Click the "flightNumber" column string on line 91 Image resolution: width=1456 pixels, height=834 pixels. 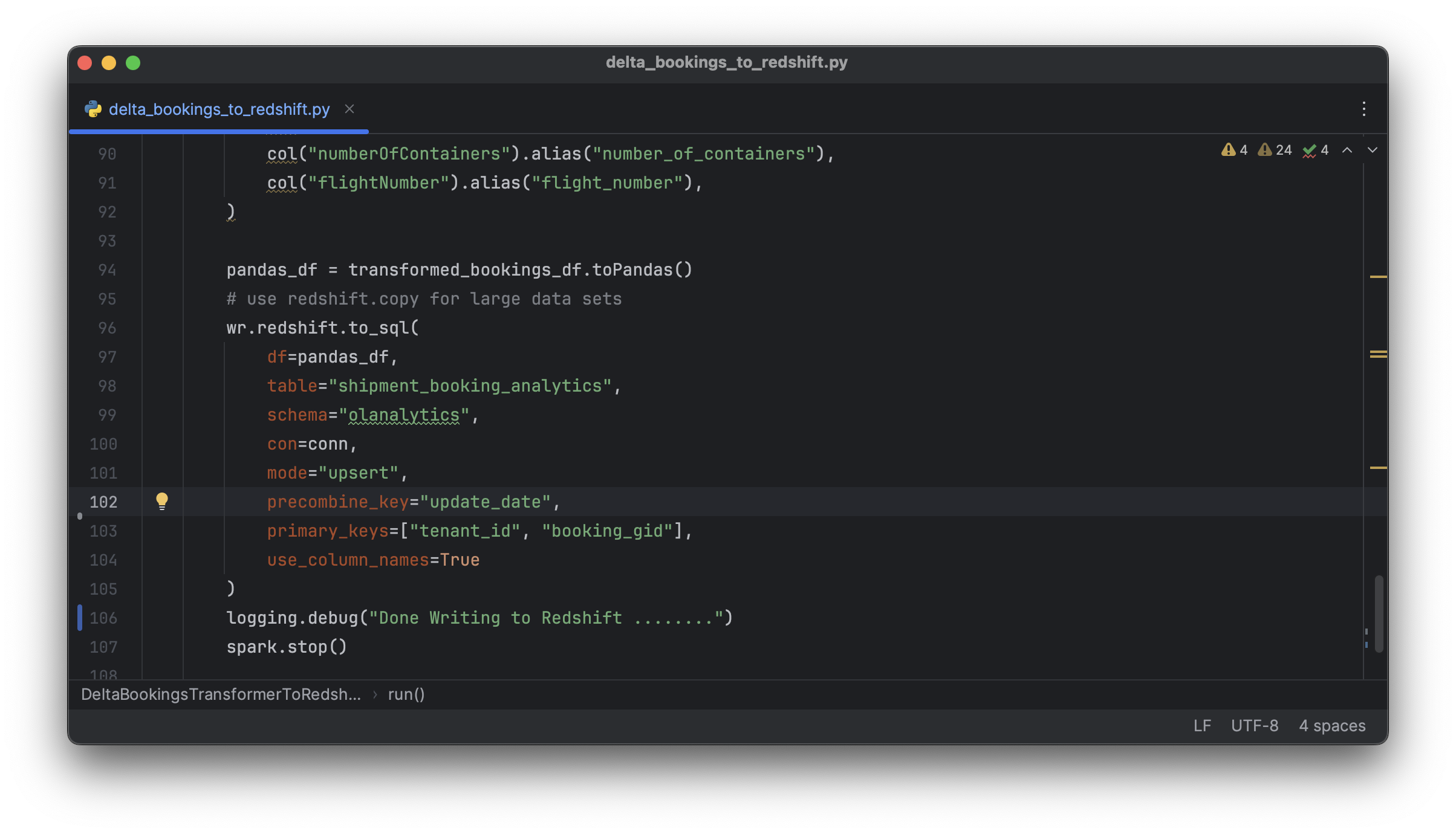tap(379, 183)
